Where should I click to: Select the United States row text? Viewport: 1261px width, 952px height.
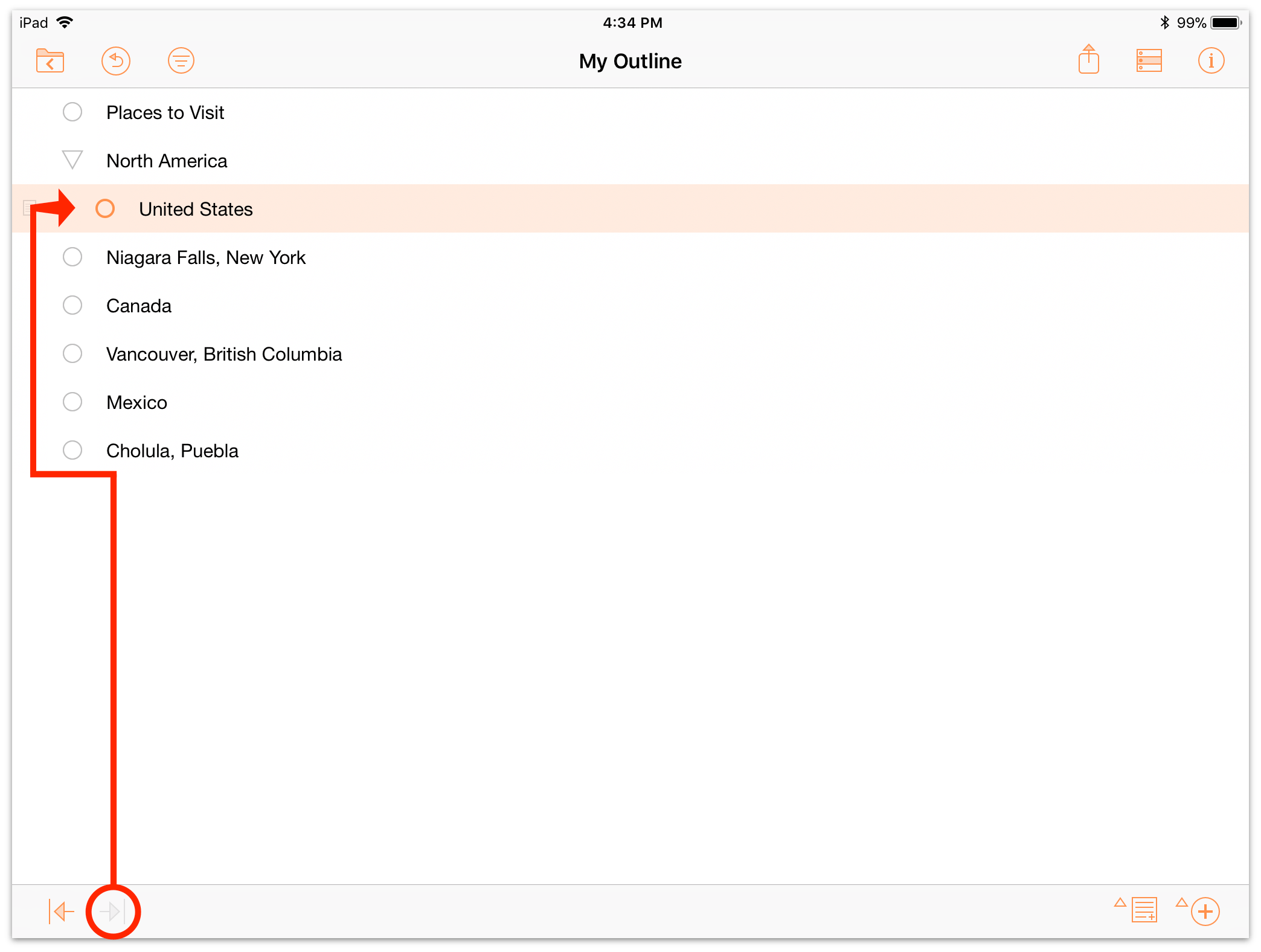(196, 209)
